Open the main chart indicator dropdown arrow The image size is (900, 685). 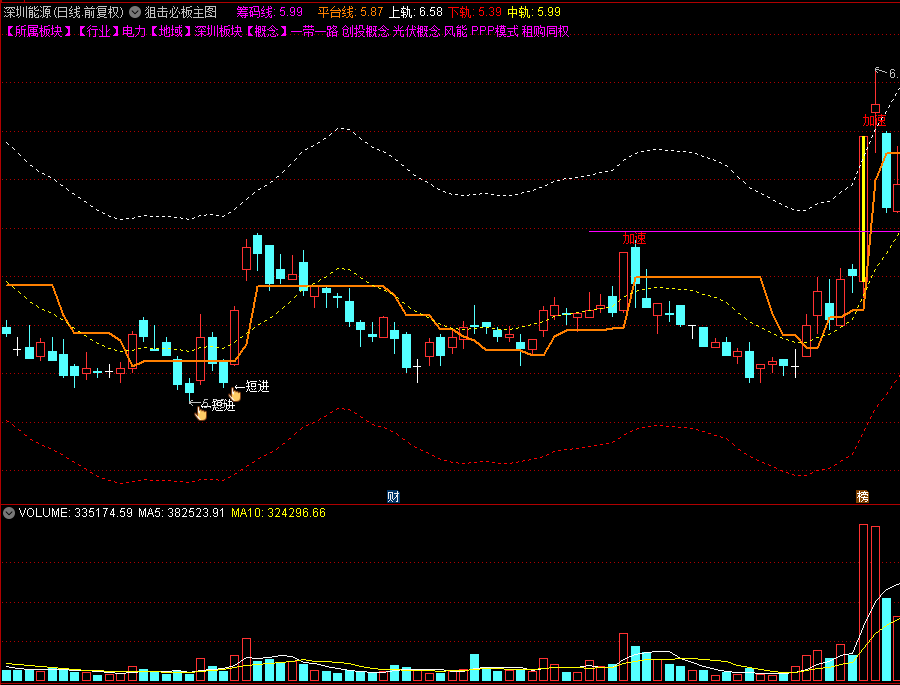click(x=135, y=12)
